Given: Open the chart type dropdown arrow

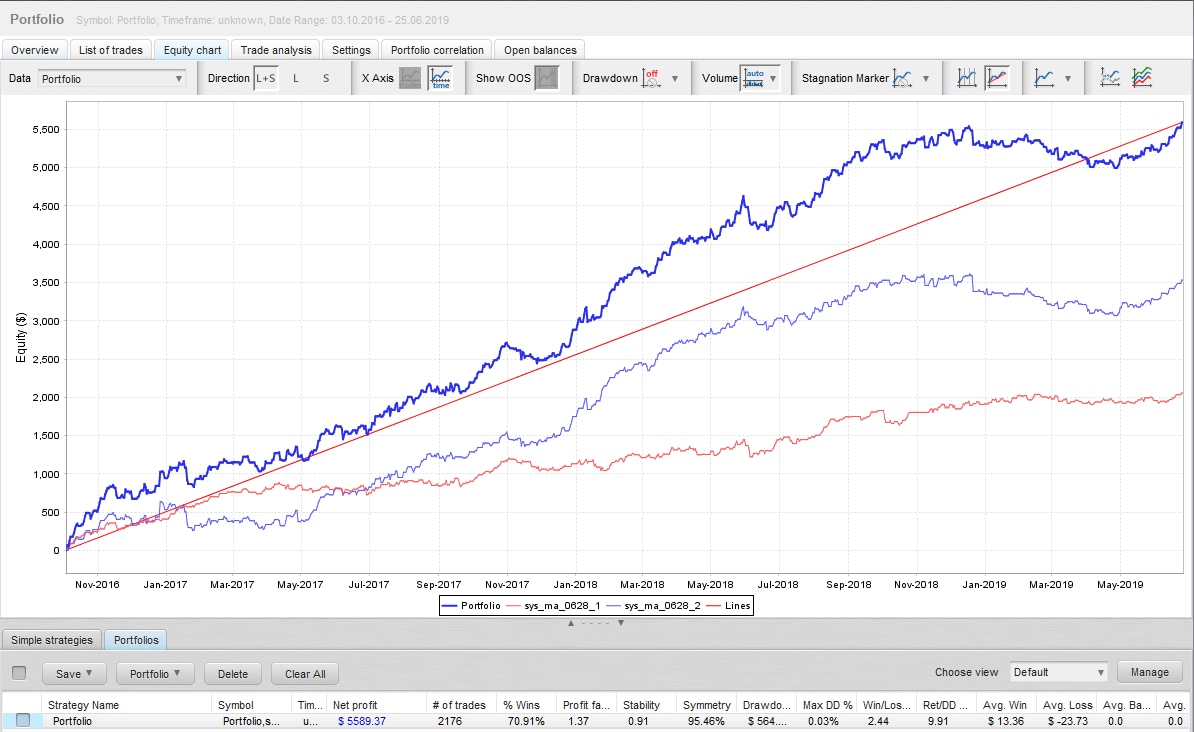Looking at the screenshot, I should (x=1068, y=78).
